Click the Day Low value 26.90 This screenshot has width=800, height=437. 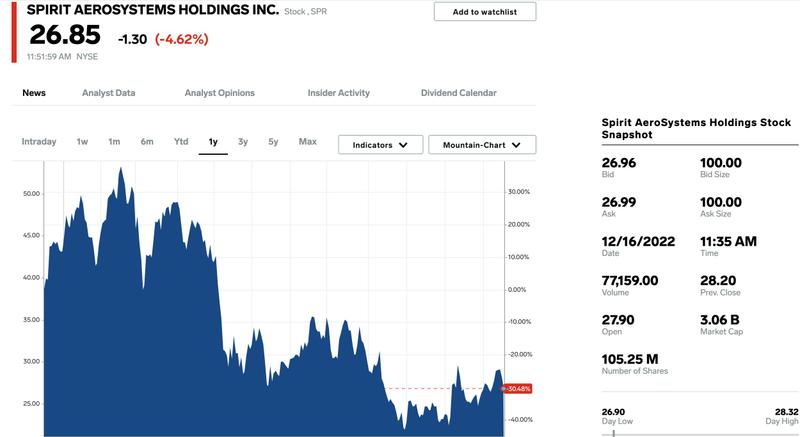tap(613, 412)
